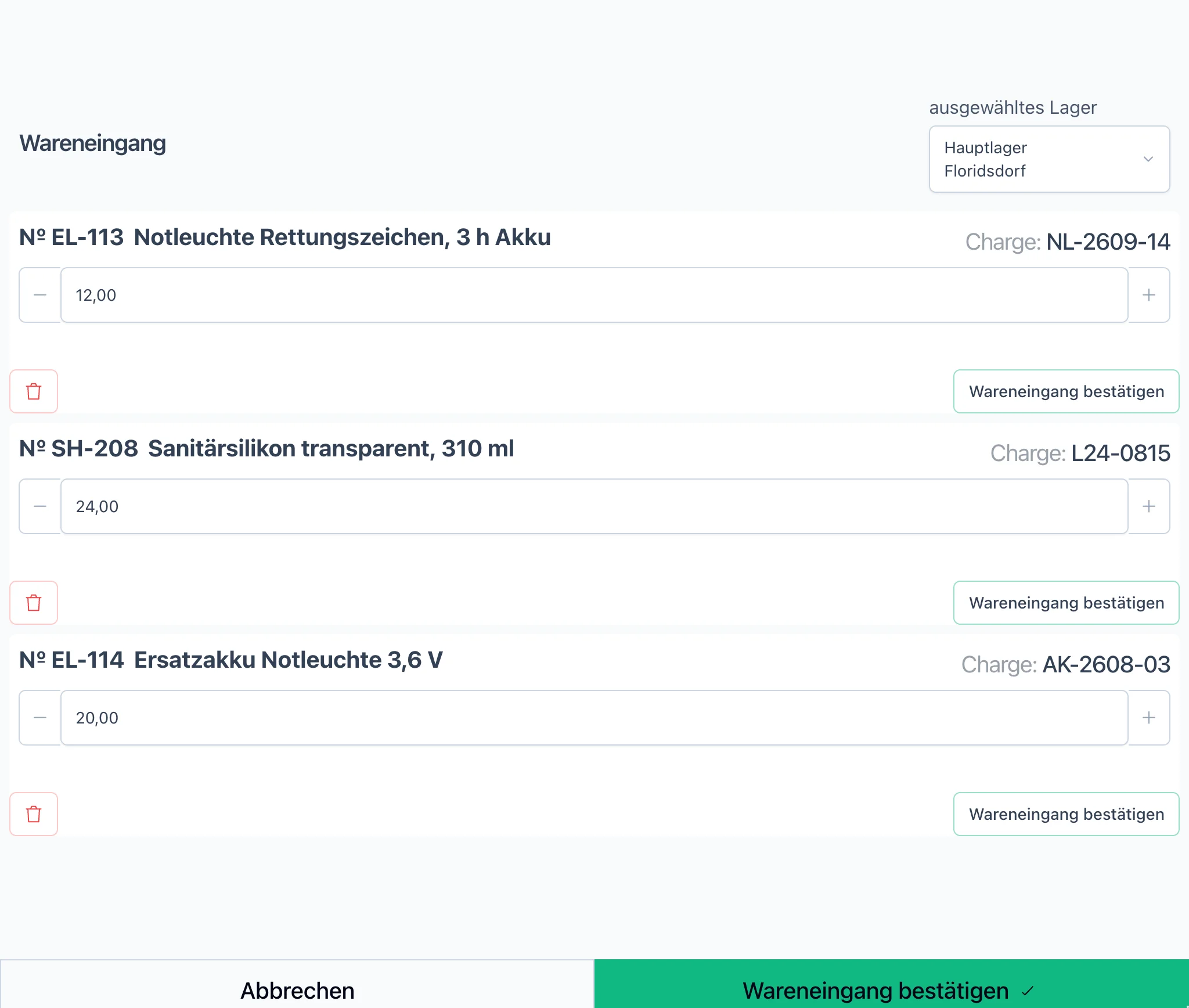This screenshot has width=1189, height=1008.
Task: Delete the EL-113 Notleuchte item
Action: (34, 391)
